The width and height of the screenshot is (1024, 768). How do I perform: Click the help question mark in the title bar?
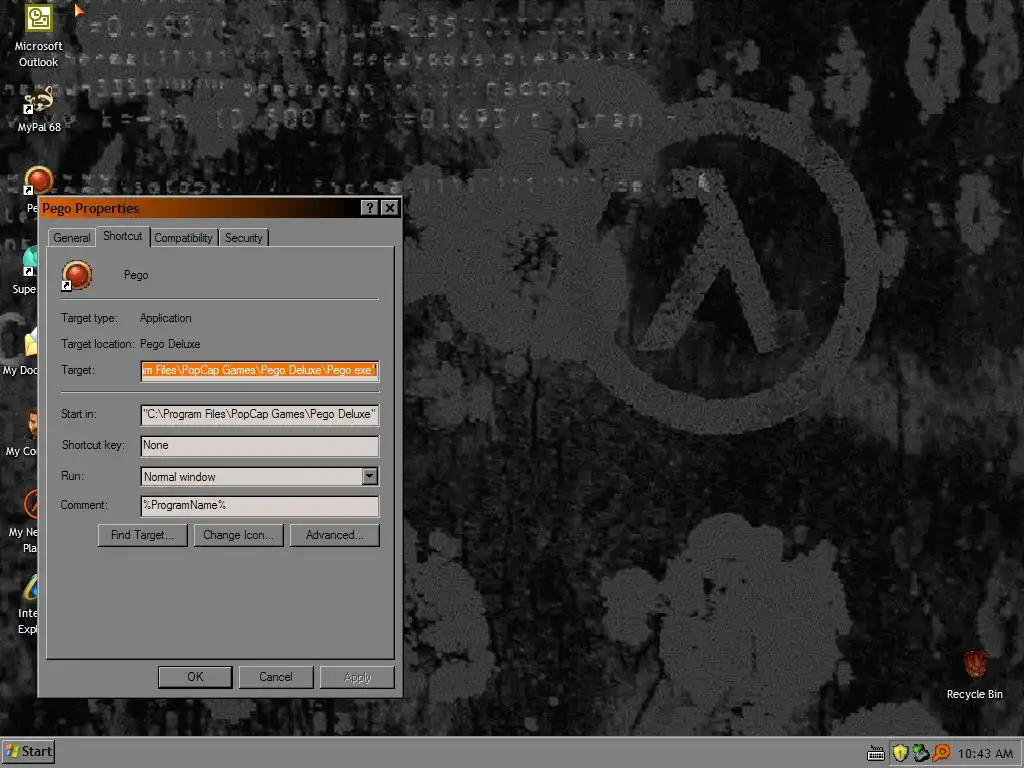coord(370,208)
